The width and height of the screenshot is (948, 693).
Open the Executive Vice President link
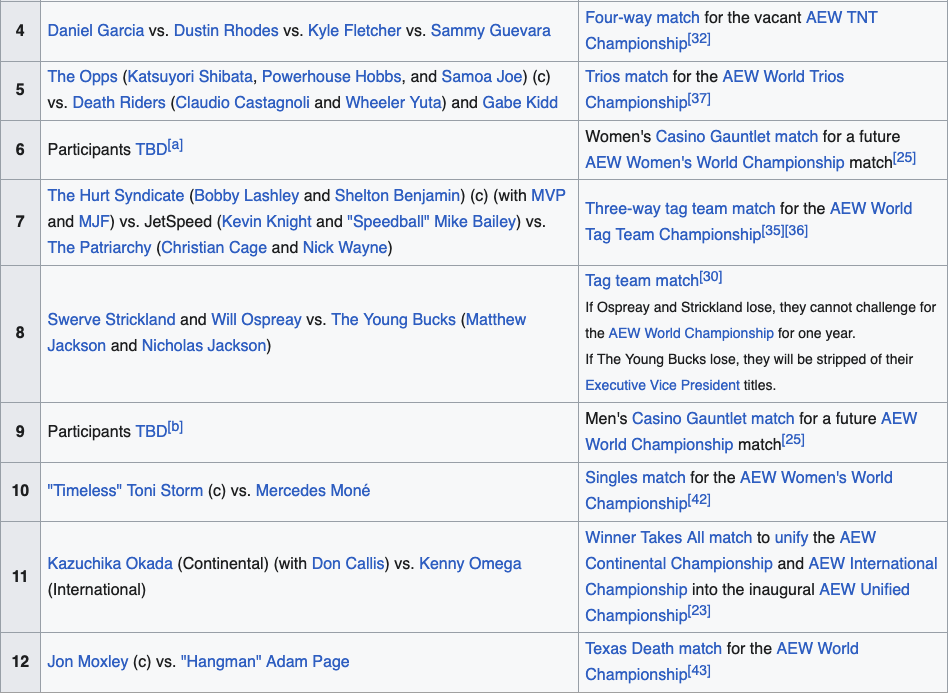click(663, 385)
